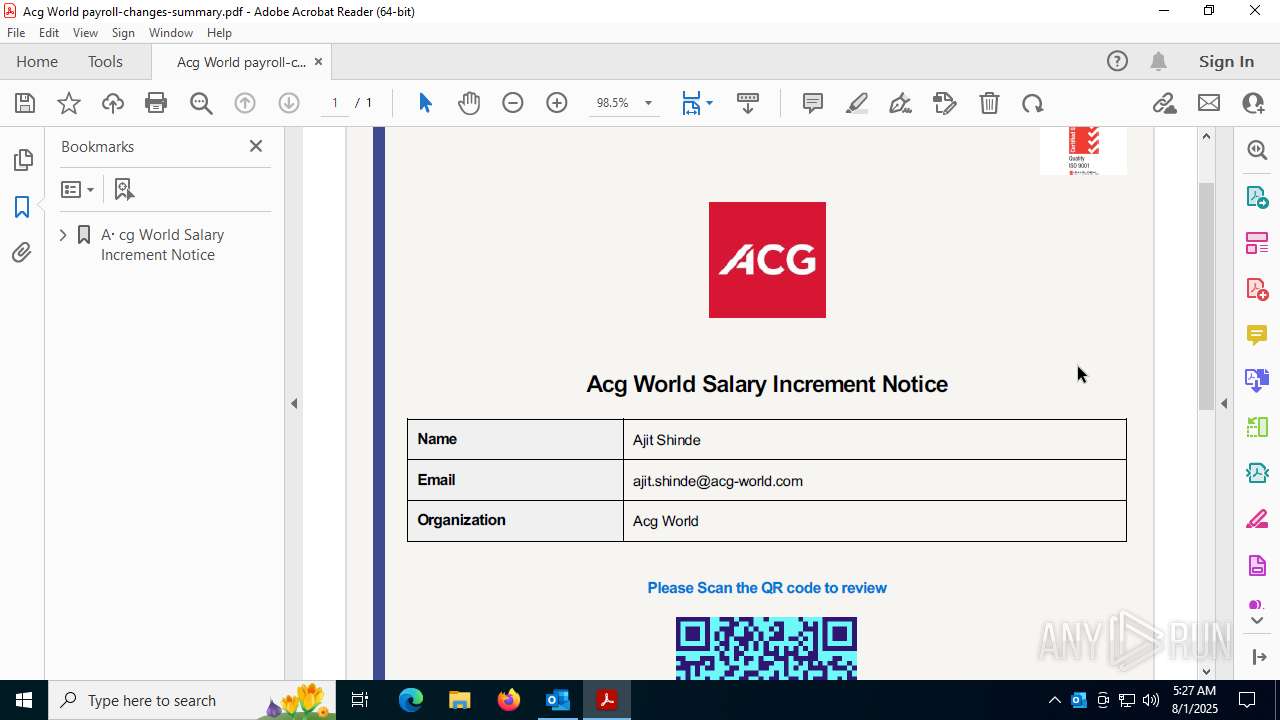Image resolution: width=1280 pixels, height=720 pixels.
Task: Click the vertical document scrollbar thumb
Action: click(x=1207, y=295)
